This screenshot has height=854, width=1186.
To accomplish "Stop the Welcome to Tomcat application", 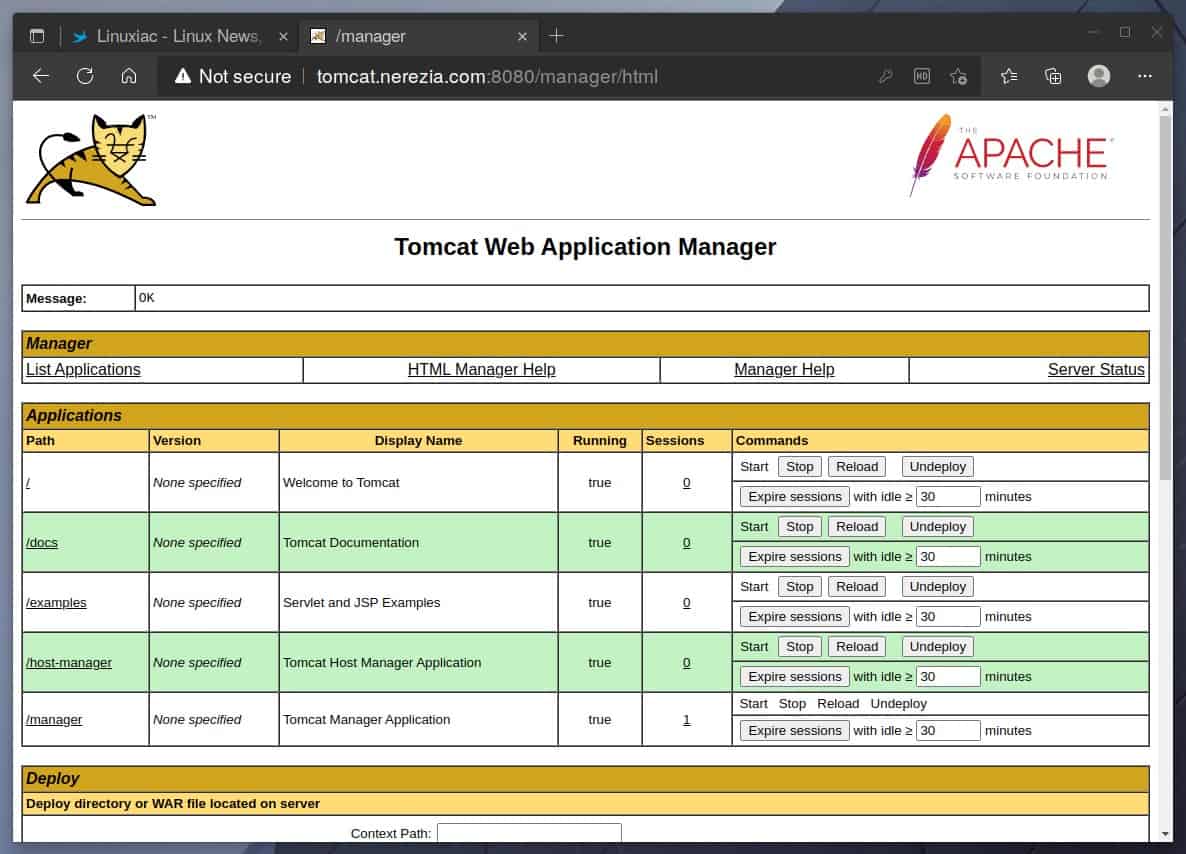I will click(799, 467).
